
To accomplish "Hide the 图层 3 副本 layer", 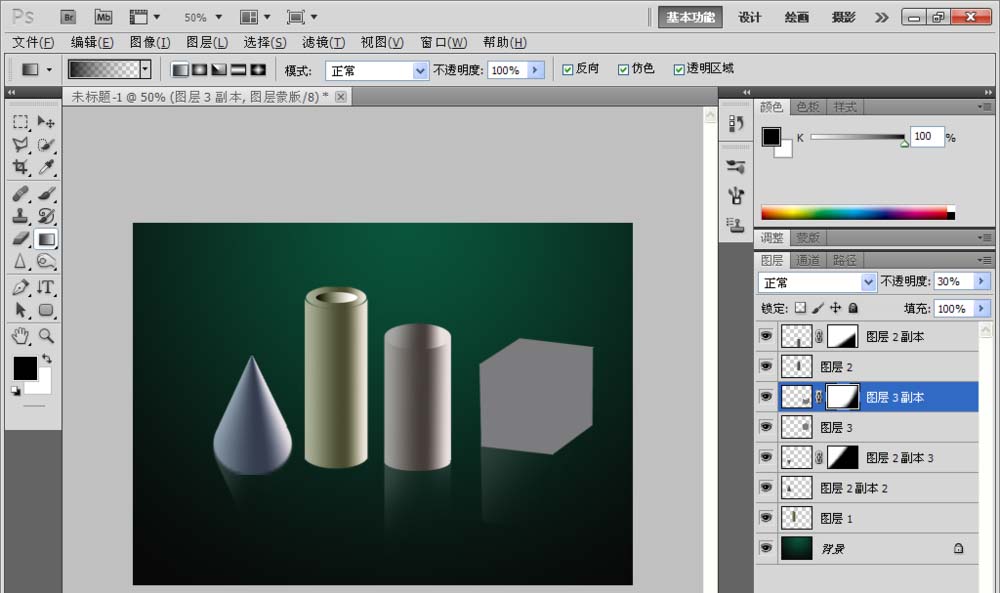I will 766,396.
